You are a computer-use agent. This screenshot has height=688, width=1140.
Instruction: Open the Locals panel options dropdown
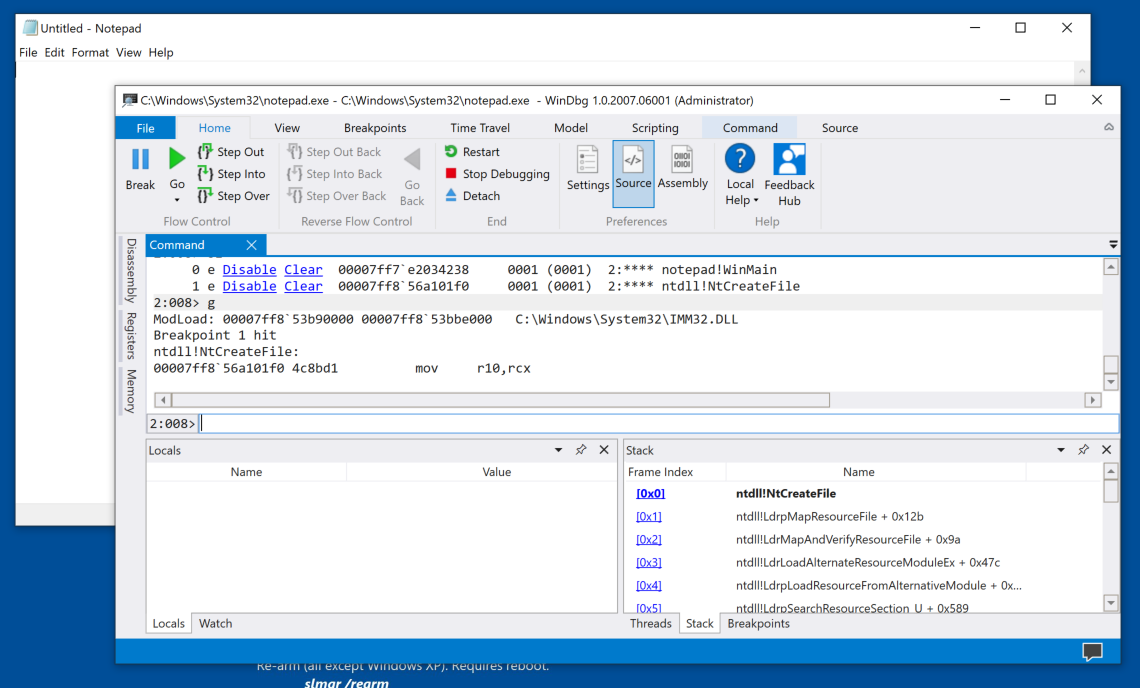pyautogui.click(x=558, y=450)
